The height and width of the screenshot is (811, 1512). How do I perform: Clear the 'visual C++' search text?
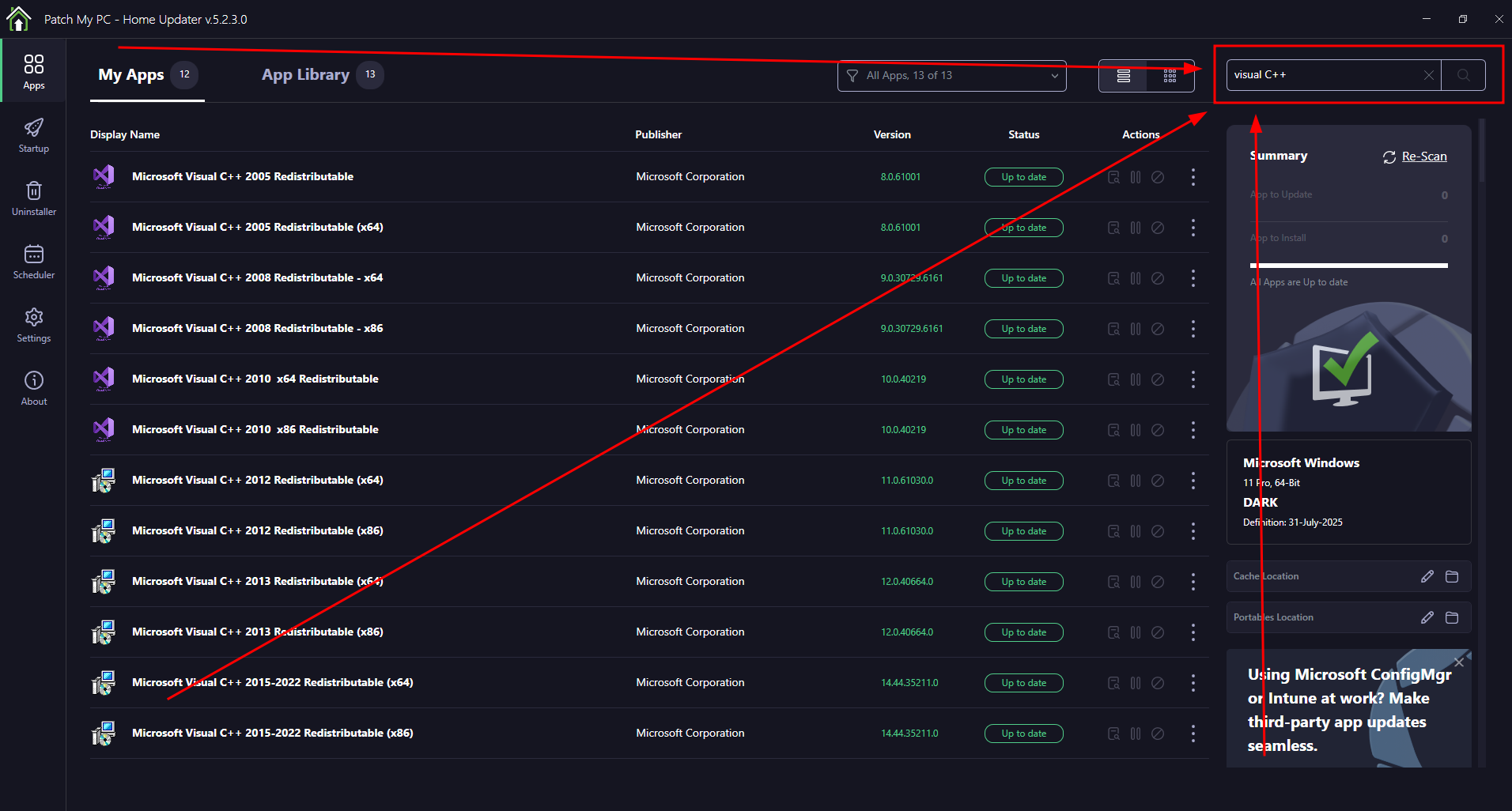pos(1428,75)
